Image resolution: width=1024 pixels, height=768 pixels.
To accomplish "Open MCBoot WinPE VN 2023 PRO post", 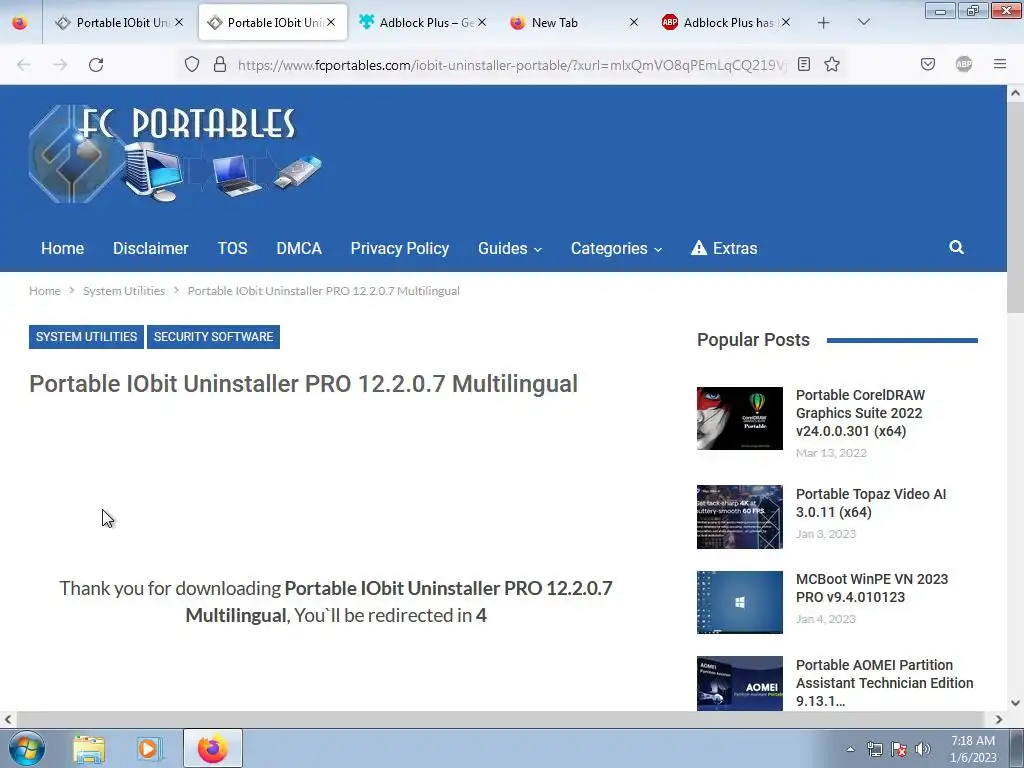I will click(x=872, y=588).
